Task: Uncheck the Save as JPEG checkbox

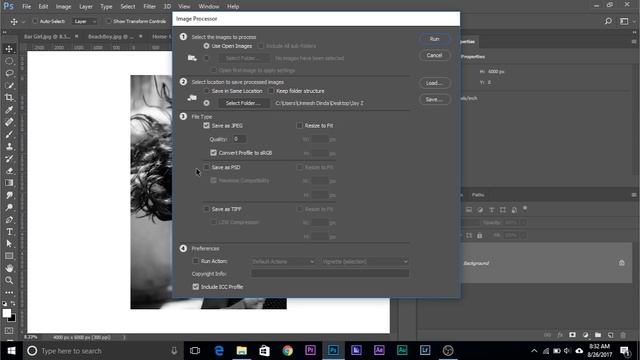Action: click(207, 125)
